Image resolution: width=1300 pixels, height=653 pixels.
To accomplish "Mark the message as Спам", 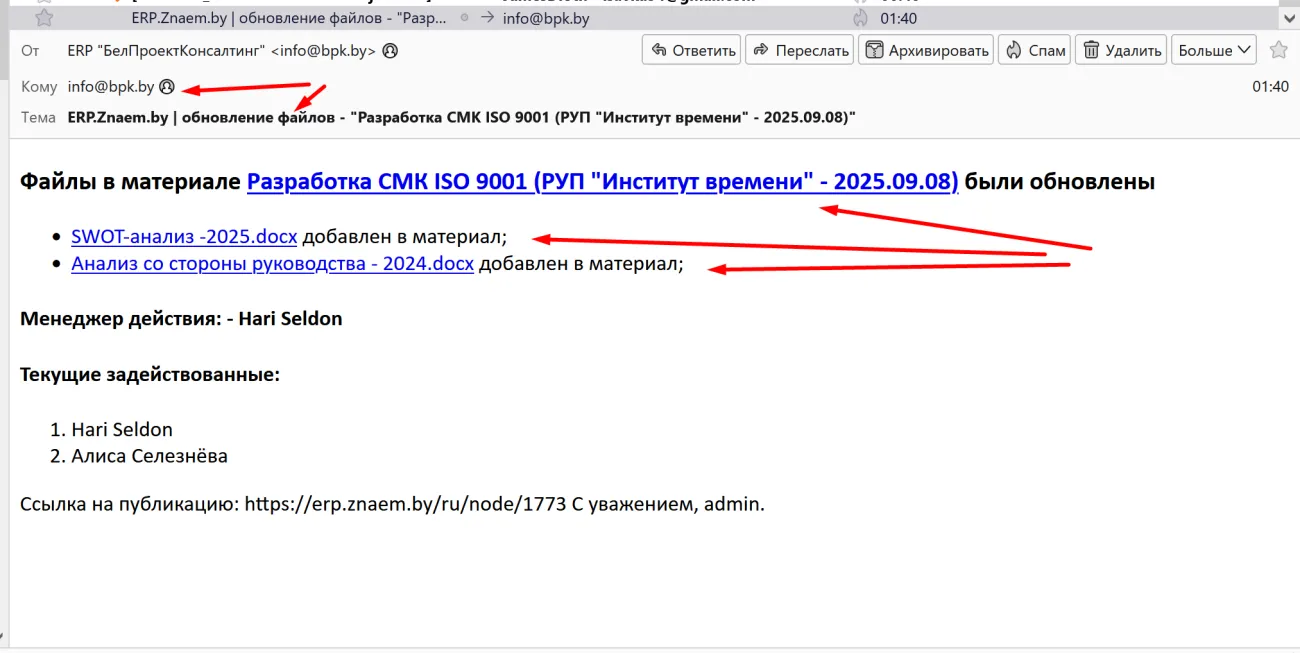I will 1034,50.
